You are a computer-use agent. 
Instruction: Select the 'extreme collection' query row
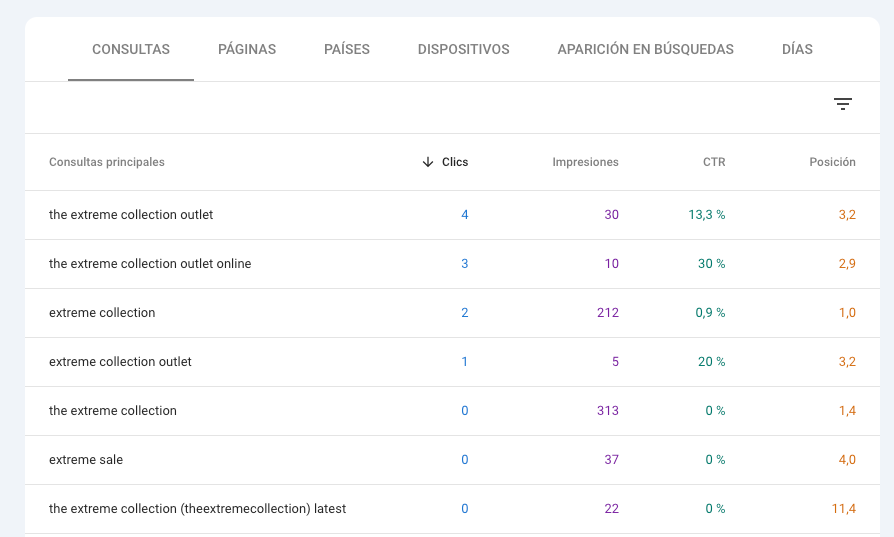click(452, 313)
